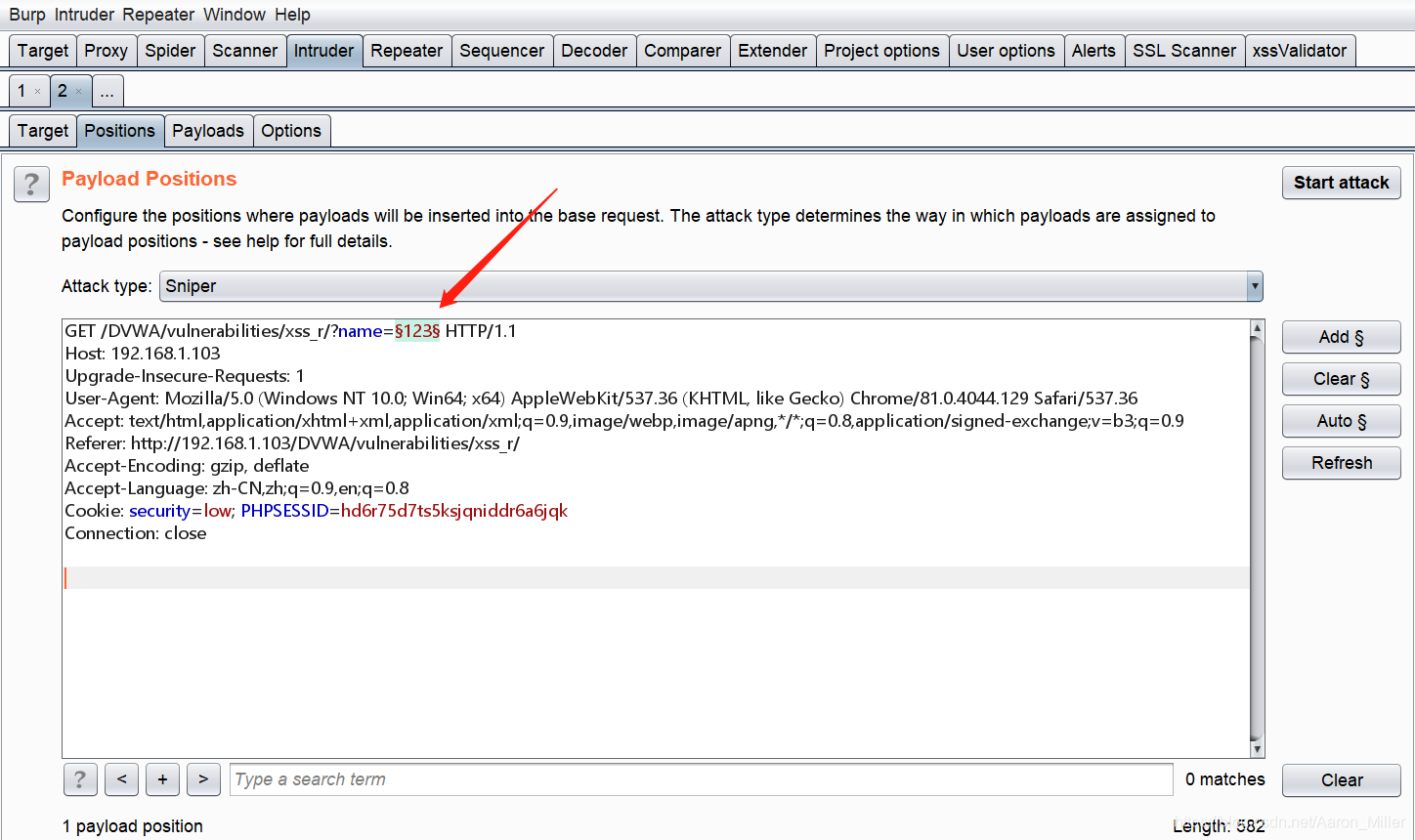Switch to the Decoder tab
Screen dimensions: 1415x840
(x=594, y=51)
